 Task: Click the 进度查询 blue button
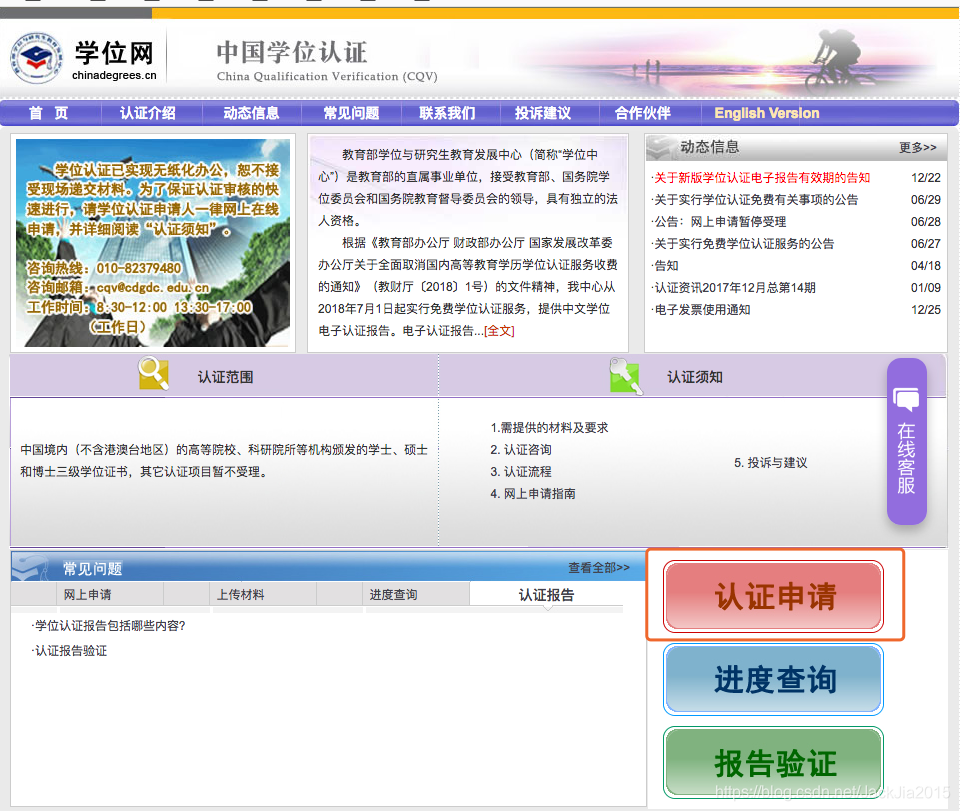coord(773,679)
